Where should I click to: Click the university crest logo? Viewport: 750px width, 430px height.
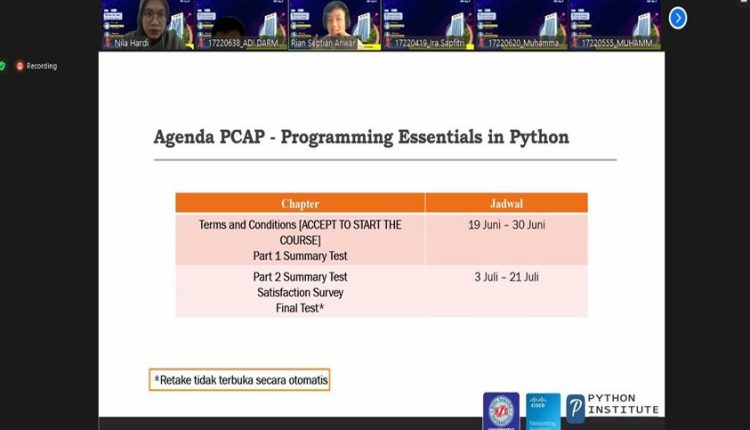pyautogui.click(x=501, y=411)
